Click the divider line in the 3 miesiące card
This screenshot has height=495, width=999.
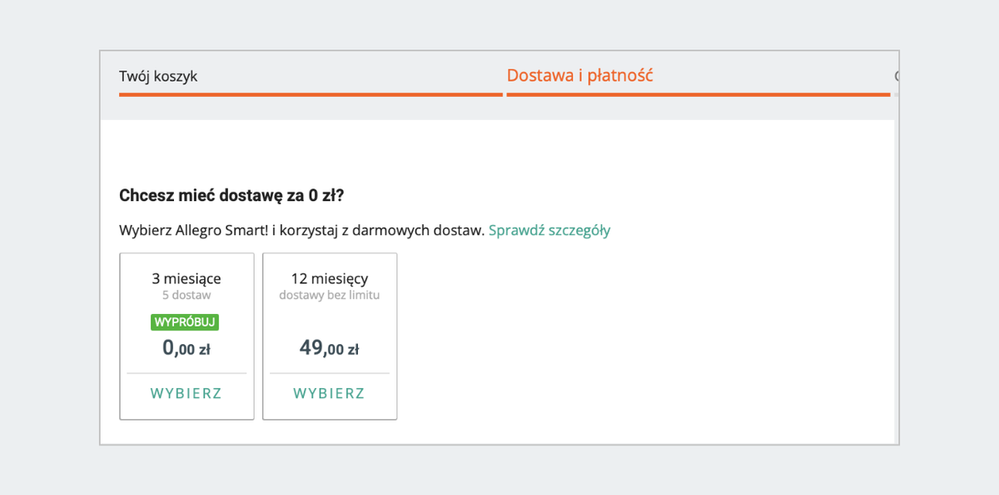click(x=186, y=373)
